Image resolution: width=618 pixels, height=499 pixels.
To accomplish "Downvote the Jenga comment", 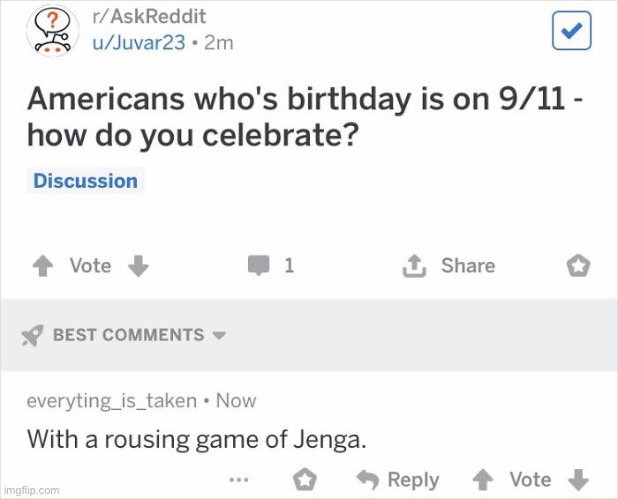I will [578, 480].
